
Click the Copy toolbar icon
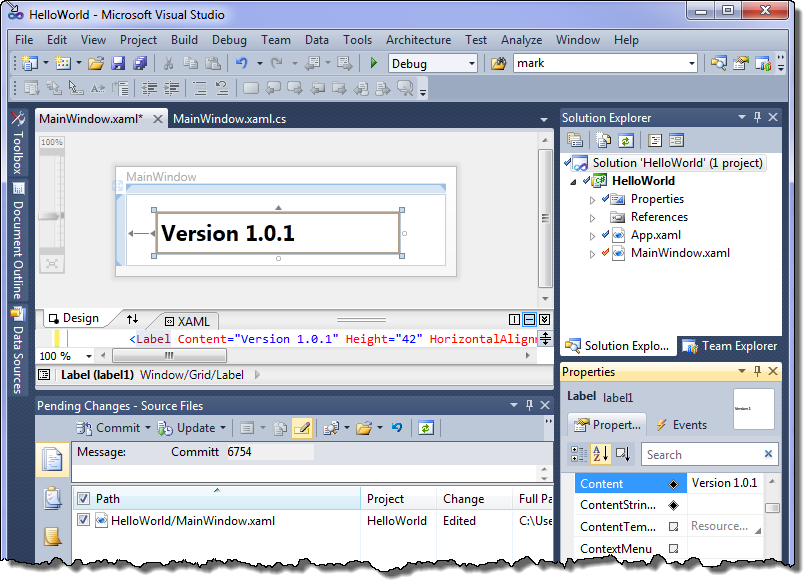point(190,63)
